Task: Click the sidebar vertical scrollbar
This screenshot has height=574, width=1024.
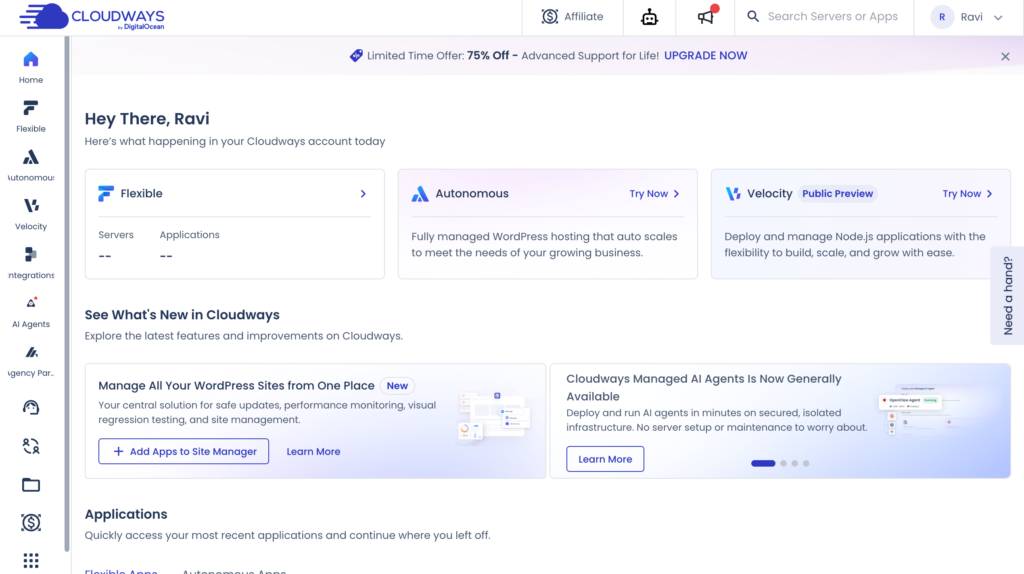Action: pos(67,294)
